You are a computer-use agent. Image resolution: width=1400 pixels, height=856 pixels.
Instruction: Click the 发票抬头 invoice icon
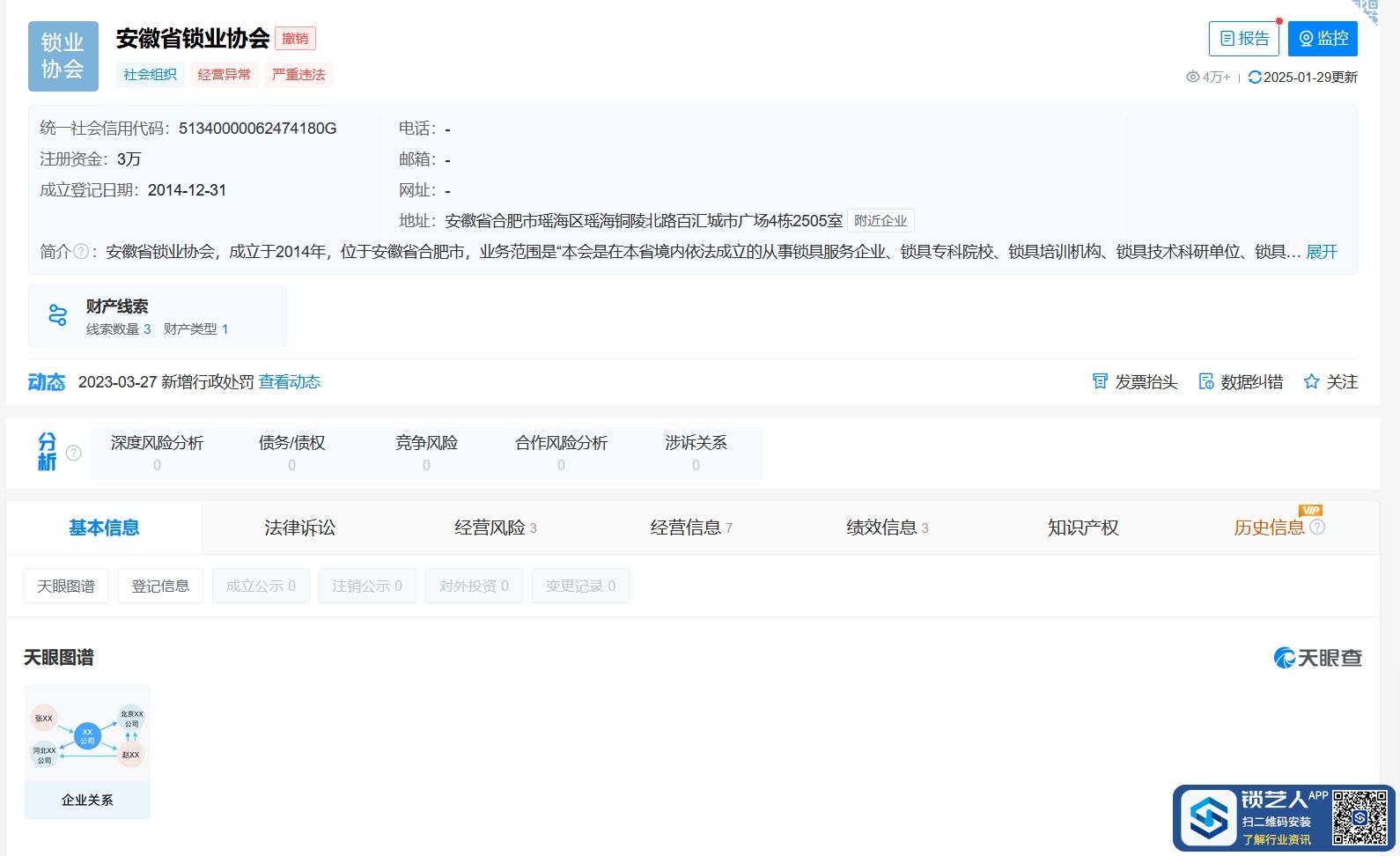(x=1100, y=381)
